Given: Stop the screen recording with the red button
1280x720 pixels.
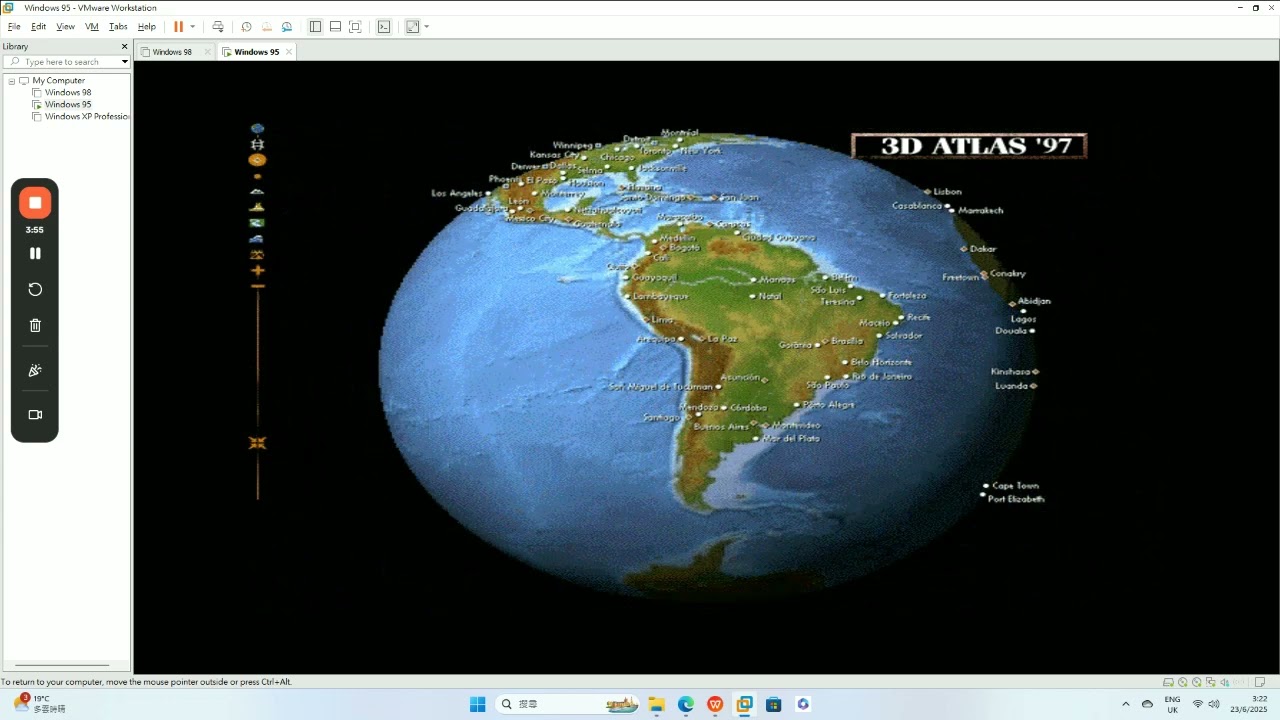Looking at the screenshot, I should click(x=35, y=203).
